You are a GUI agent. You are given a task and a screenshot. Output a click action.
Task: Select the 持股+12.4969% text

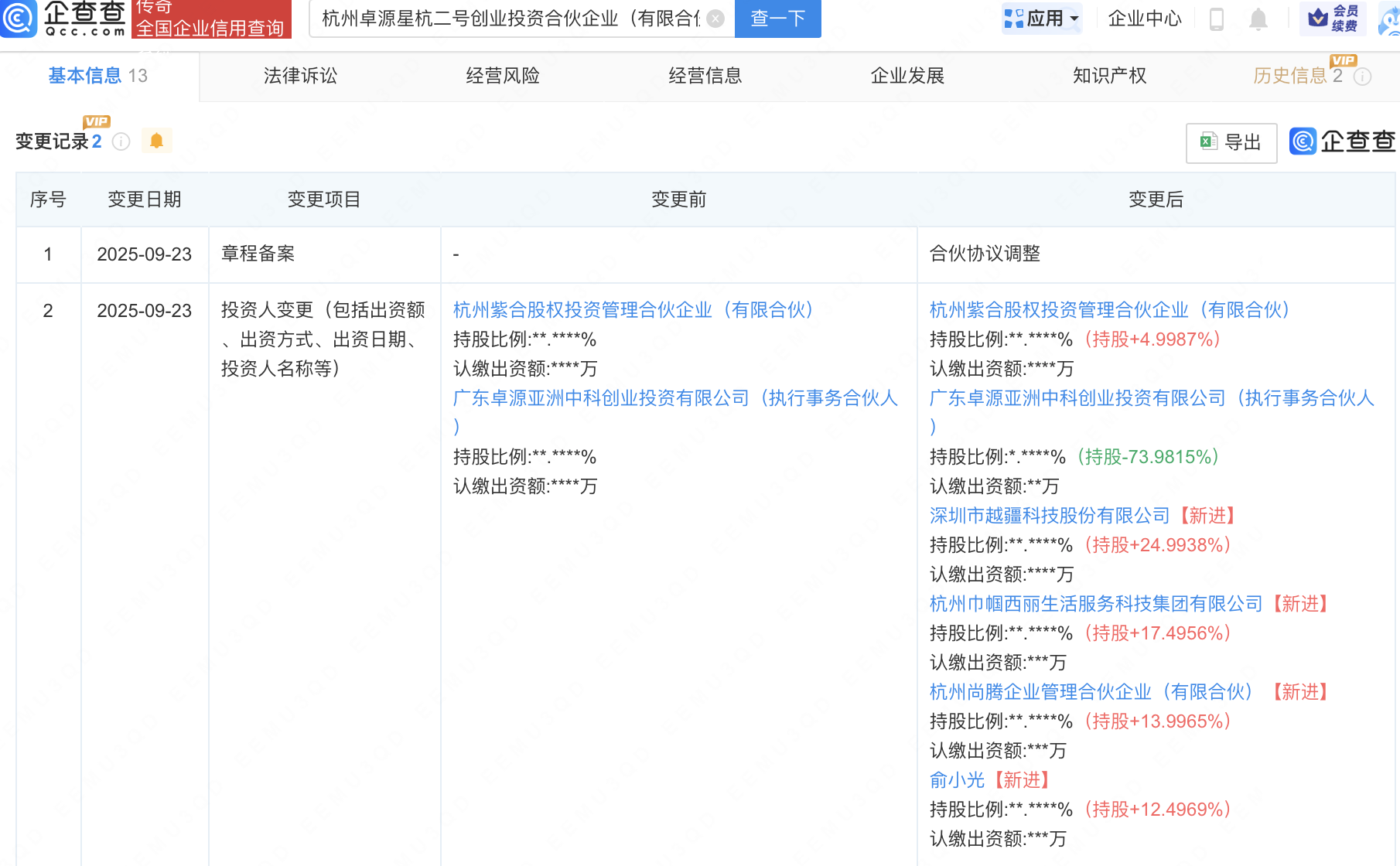tap(1158, 810)
